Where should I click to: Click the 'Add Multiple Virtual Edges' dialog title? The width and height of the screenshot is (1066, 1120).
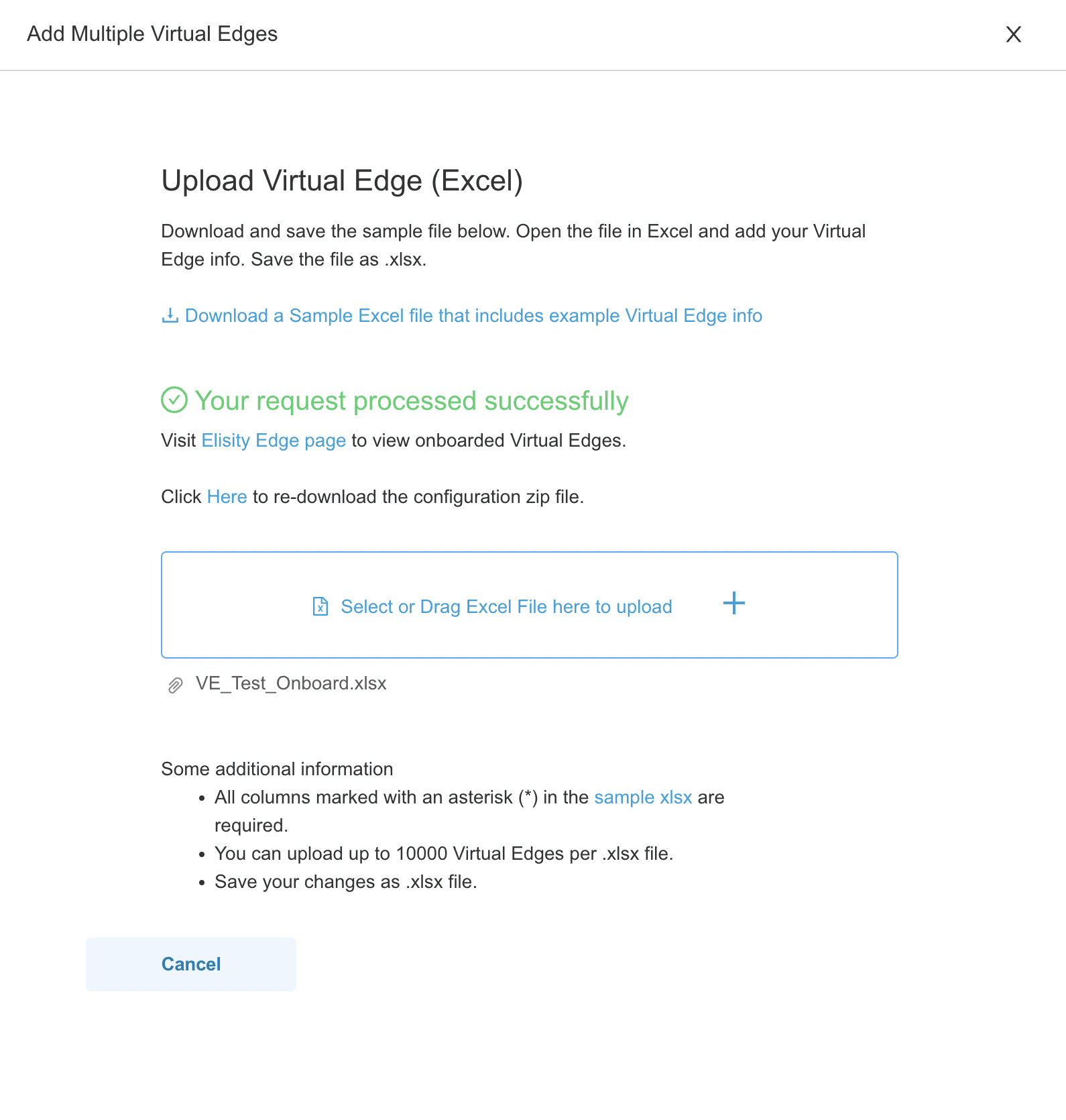pyautogui.click(x=152, y=34)
